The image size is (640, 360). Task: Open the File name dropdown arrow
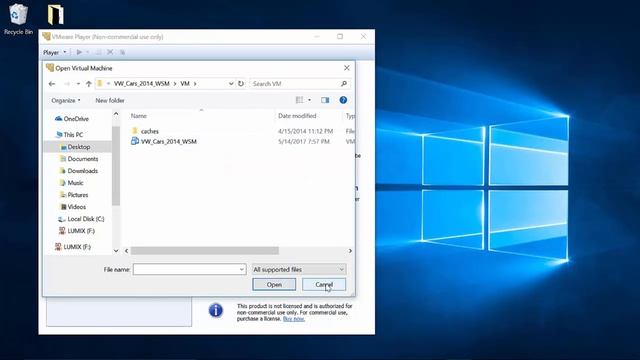coord(242,269)
